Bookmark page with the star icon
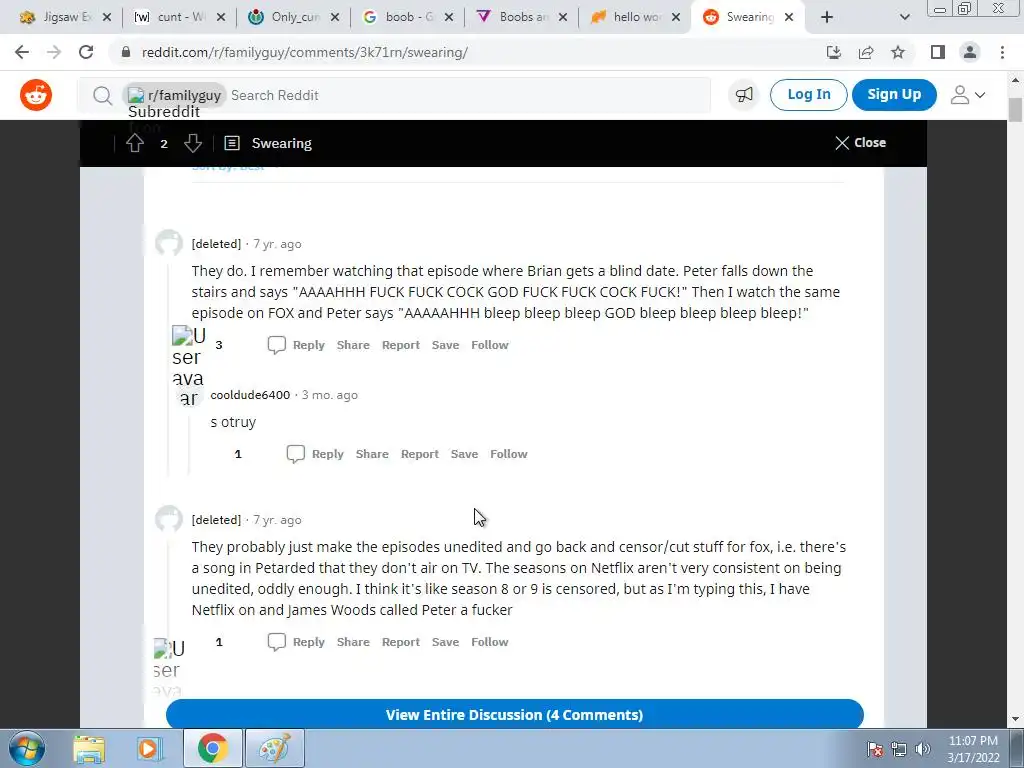 coord(898,52)
